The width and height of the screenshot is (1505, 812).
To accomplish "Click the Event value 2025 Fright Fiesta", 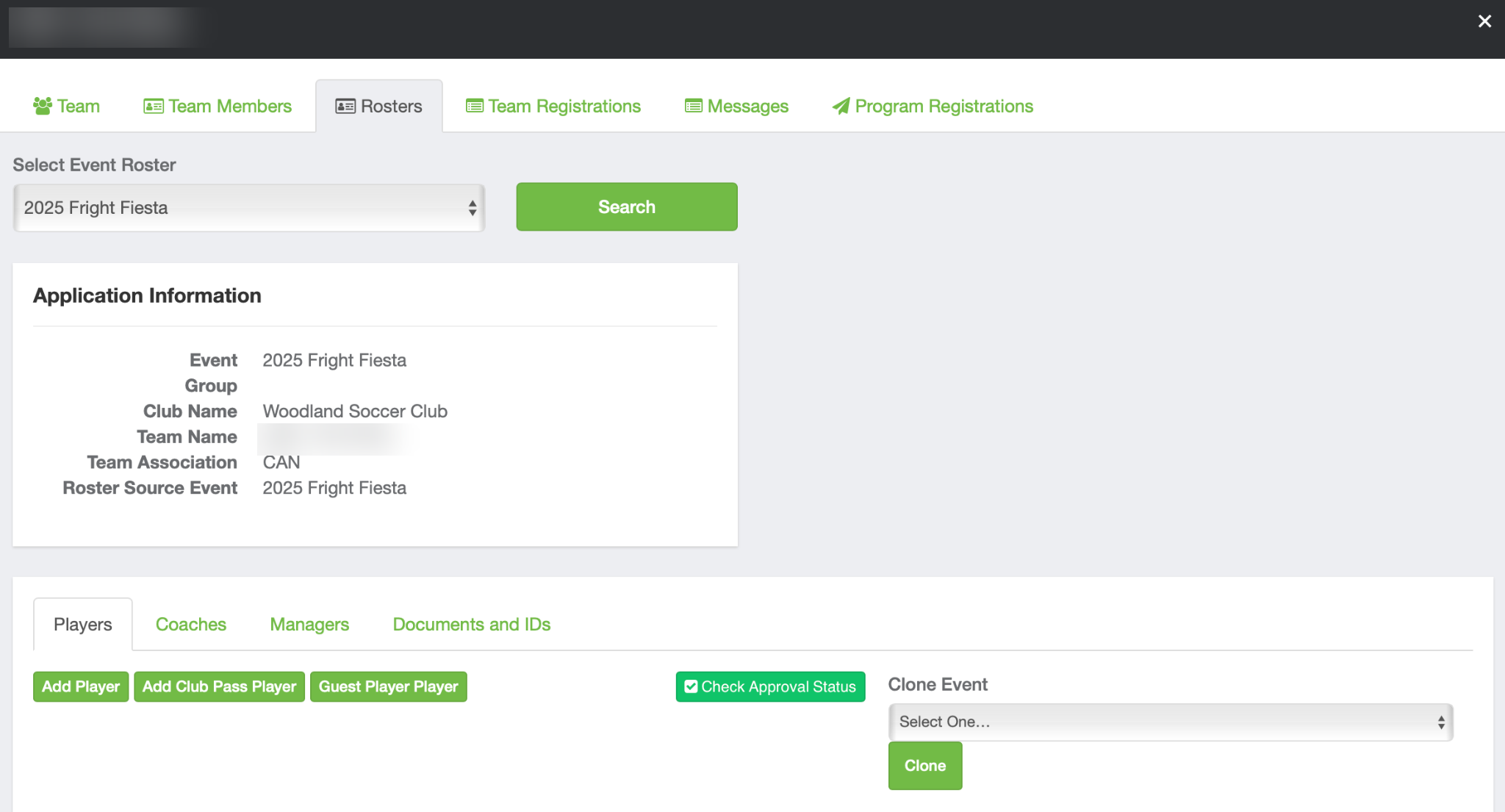I will pos(334,360).
